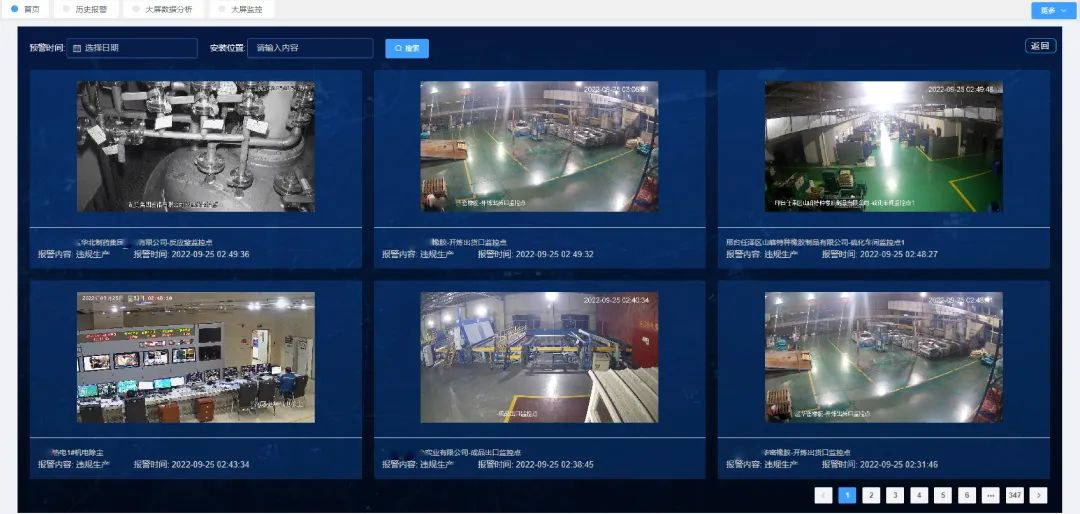Click report time text 2022-09-25 02:38:45

(554, 464)
